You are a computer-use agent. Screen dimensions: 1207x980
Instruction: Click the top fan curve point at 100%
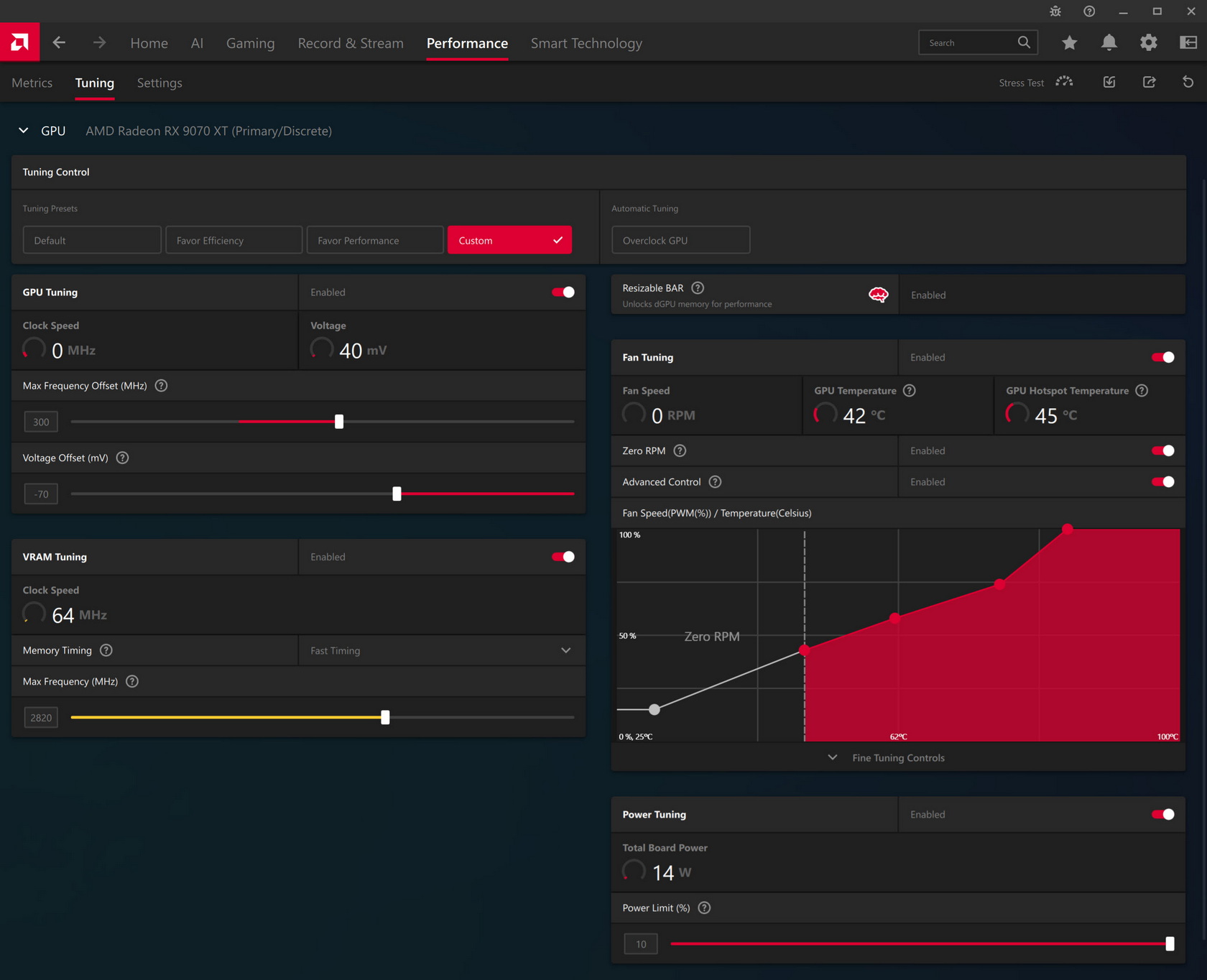(1068, 530)
